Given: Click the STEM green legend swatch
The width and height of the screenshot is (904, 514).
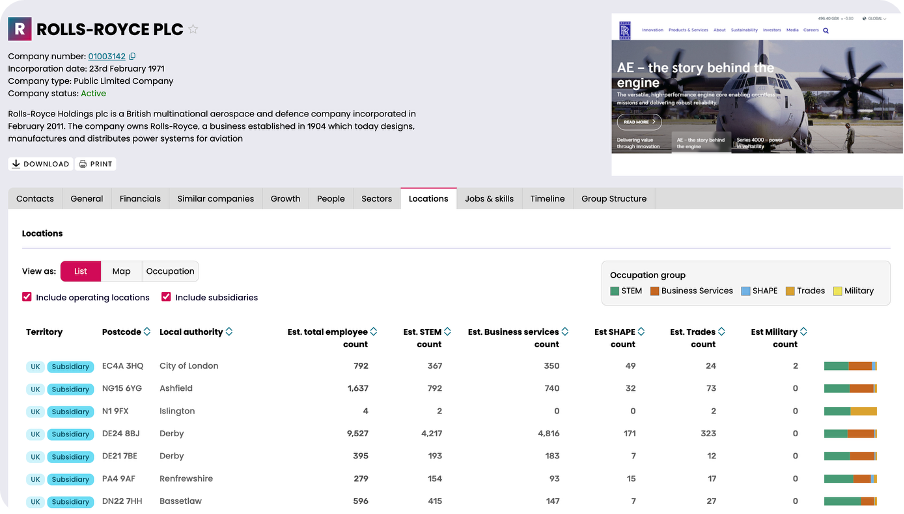Looking at the screenshot, I should point(615,291).
